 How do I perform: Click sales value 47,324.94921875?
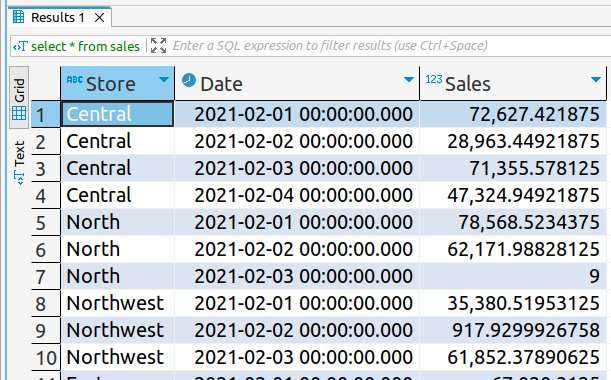pyautogui.click(x=513, y=195)
